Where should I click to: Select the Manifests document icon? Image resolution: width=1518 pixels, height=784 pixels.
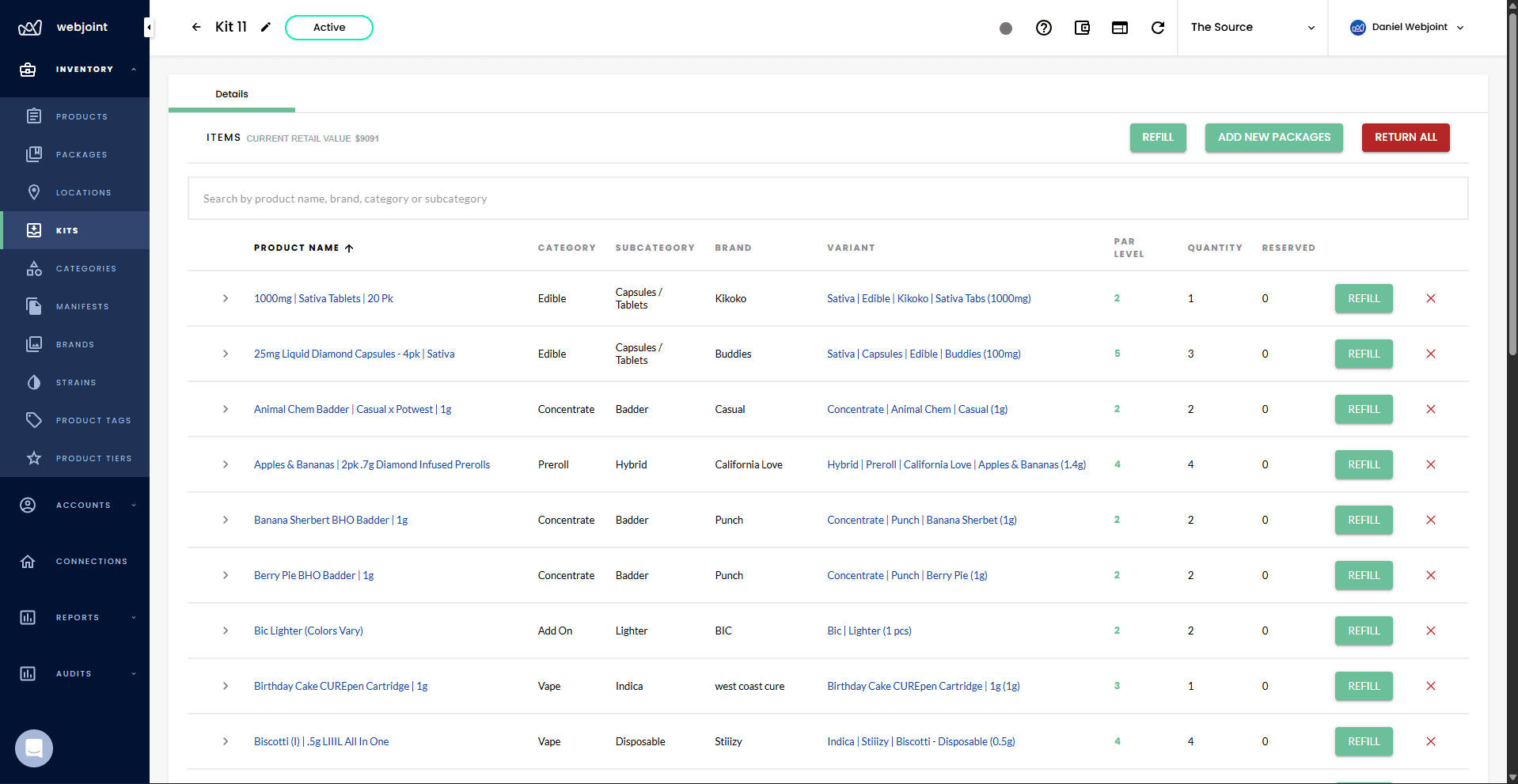(x=34, y=306)
